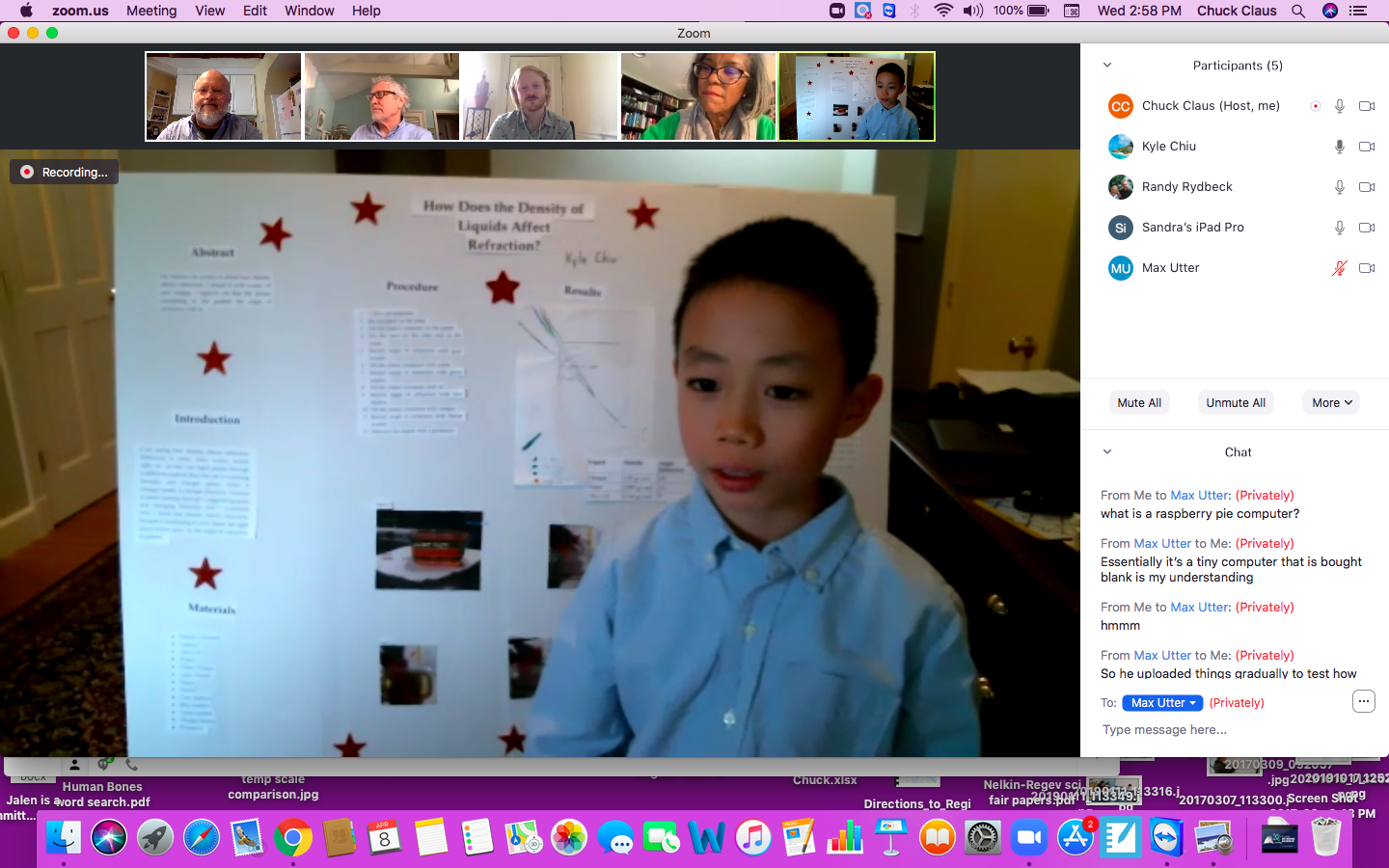Click the Wi-Fi icon in menu bar
This screenshot has width=1389, height=868.
942,11
